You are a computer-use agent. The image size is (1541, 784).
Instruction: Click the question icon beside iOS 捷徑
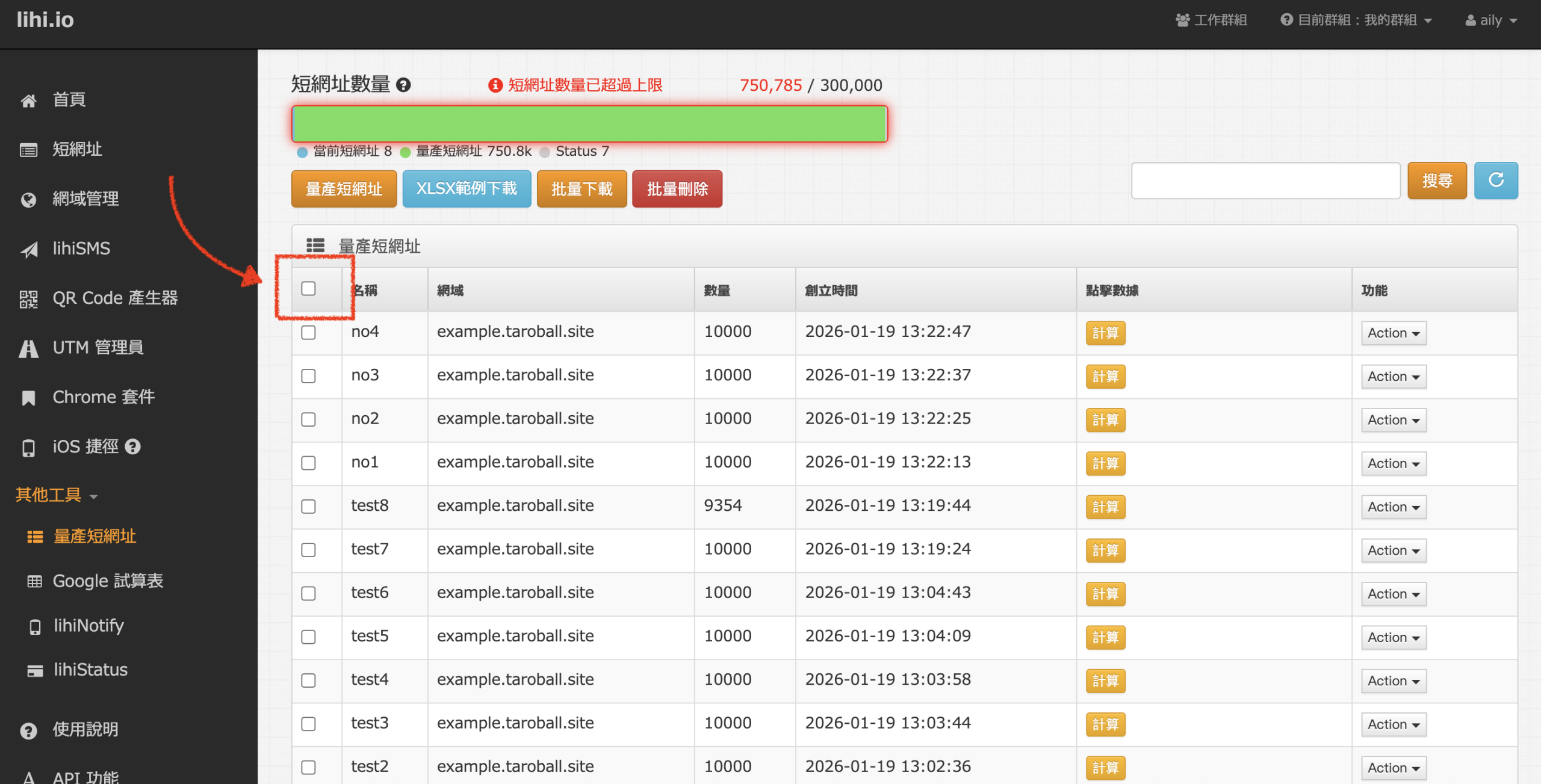point(132,447)
